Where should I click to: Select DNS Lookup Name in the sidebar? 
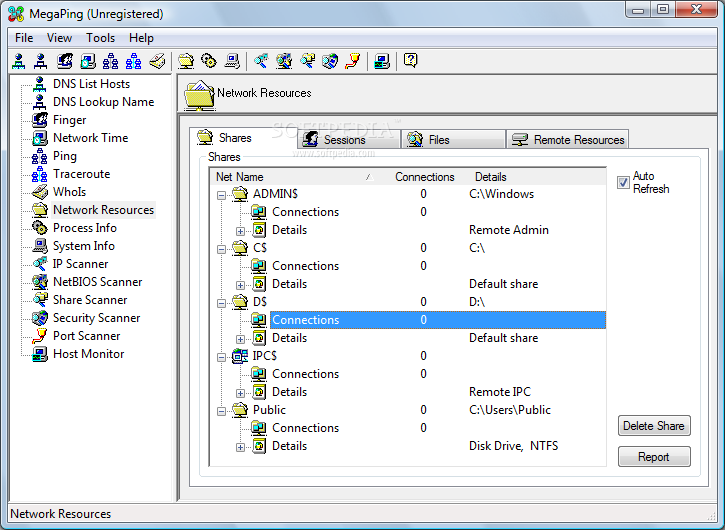tap(104, 102)
